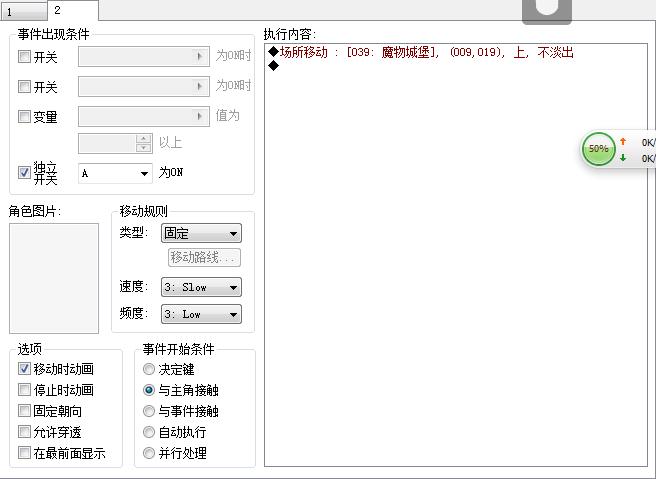Image resolution: width=656 pixels, height=479 pixels.
Task: Click the 执行内容 label
Action: pyautogui.click(x=290, y=34)
